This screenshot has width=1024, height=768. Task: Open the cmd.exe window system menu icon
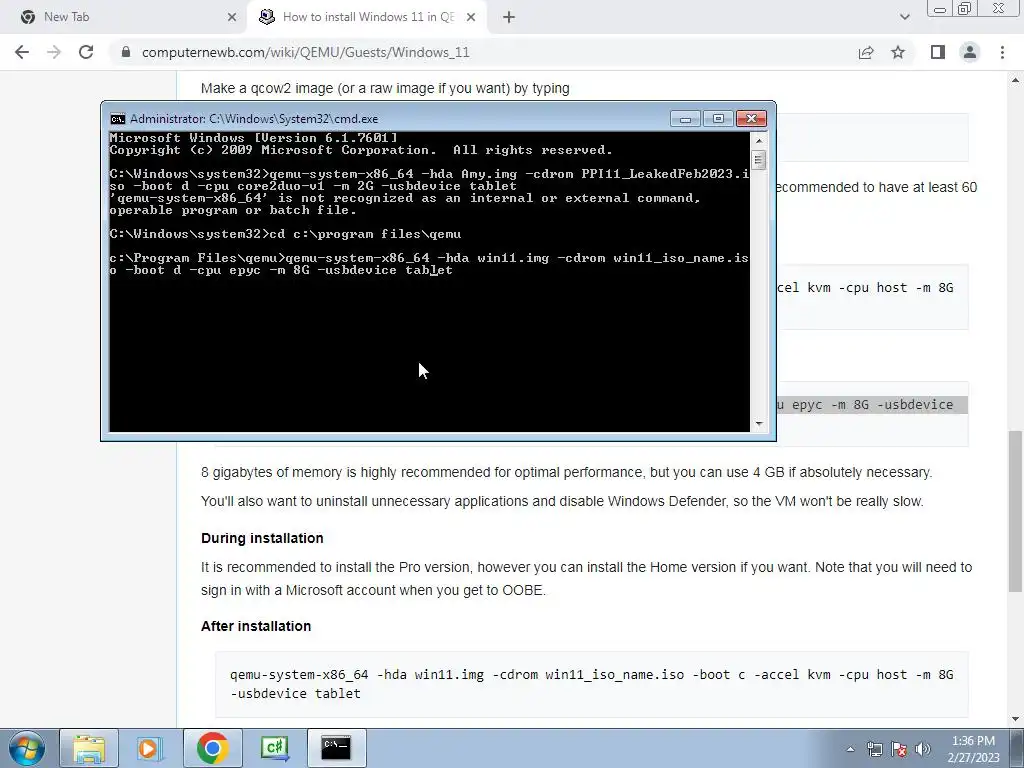(x=118, y=119)
